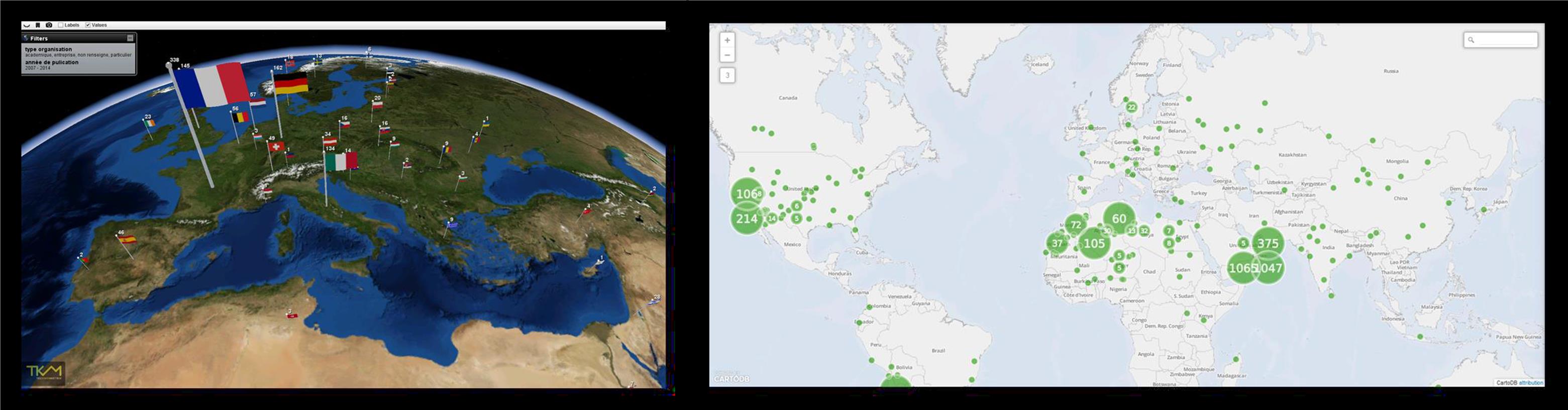Enable the Labels checkbox
This screenshot has height=410, width=1568.
point(61,25)
